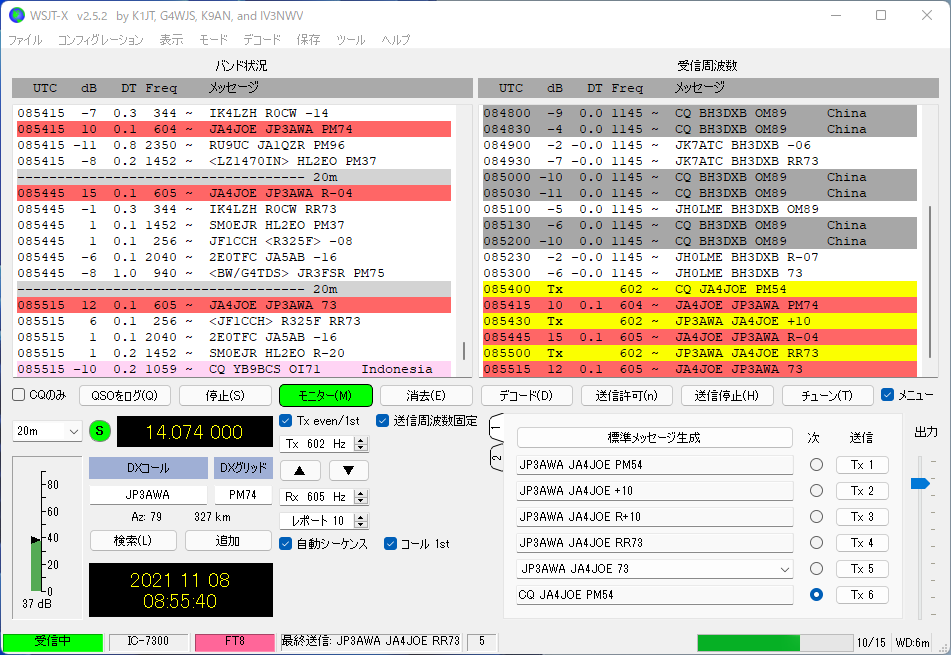Open the 20m band dropdown
Image resolution: width=951 pixels, height=655 pixels.
[47, 431]
